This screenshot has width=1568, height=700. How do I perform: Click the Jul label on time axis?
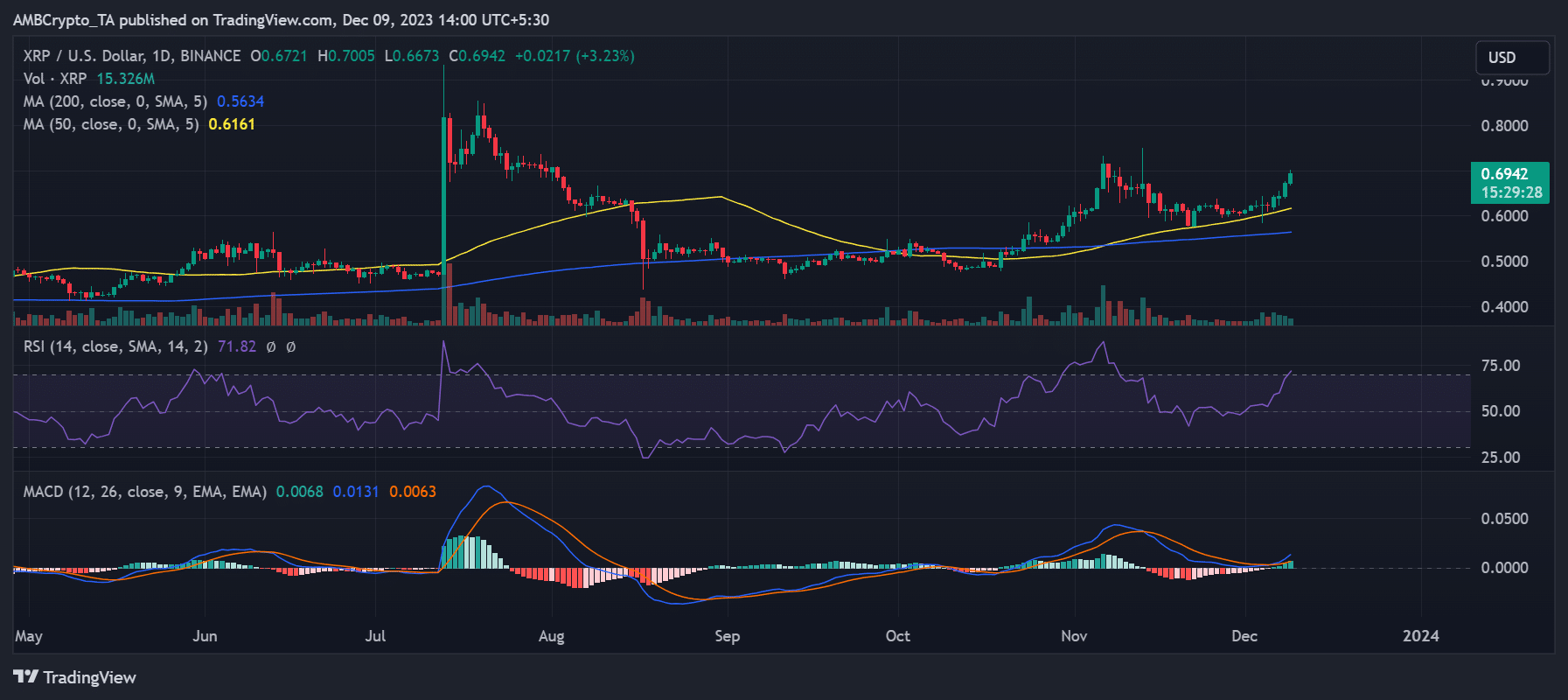(x=375, y=636)
